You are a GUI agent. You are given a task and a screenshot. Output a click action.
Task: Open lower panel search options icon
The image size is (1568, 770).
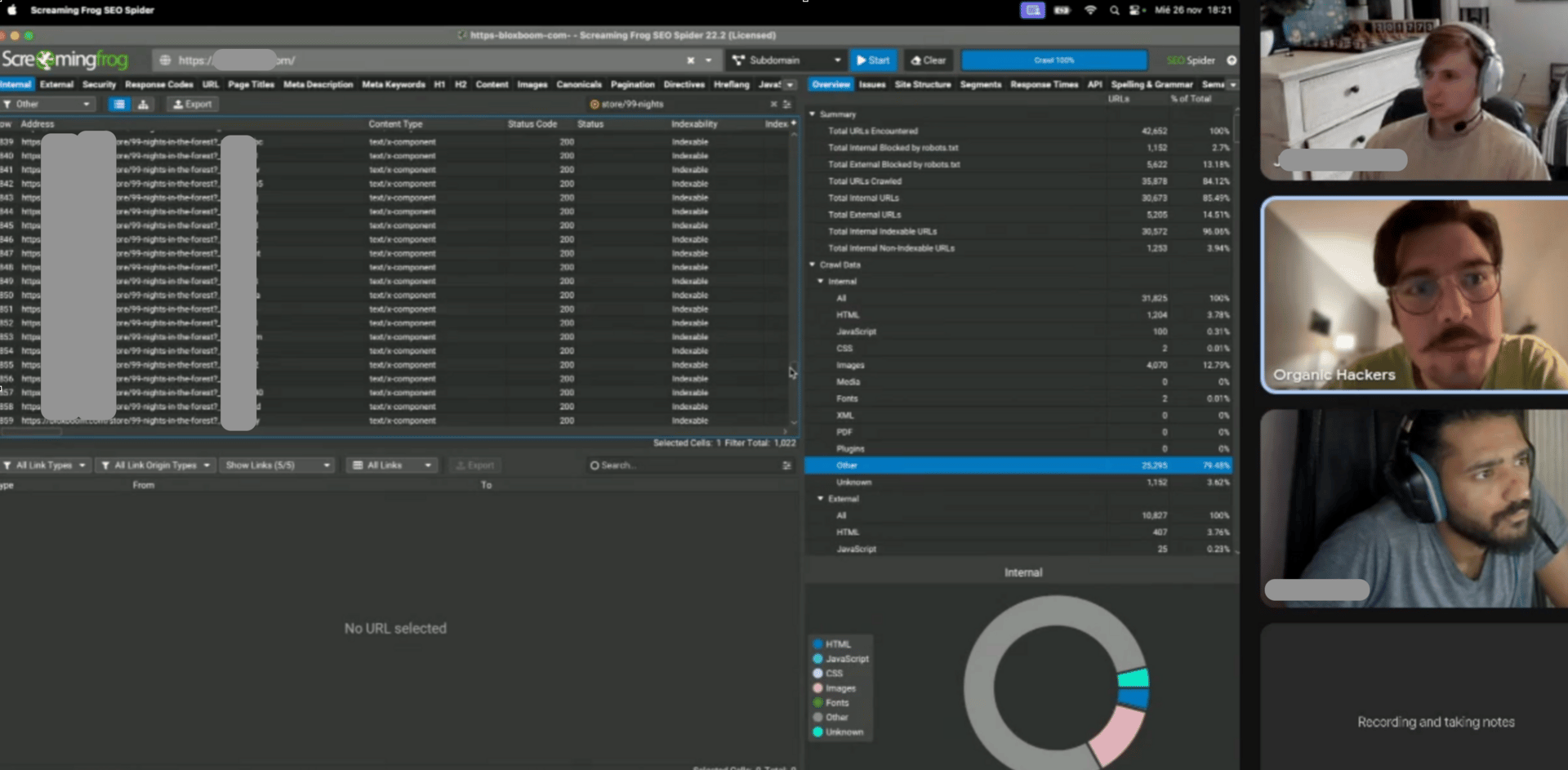click(787, 465)
